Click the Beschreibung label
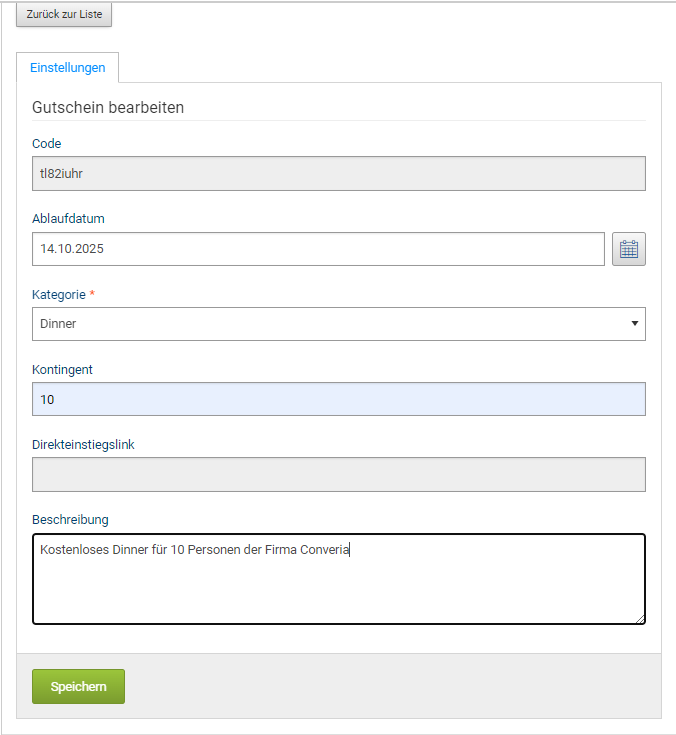The height and width of the screenshot is (735, 676). point(70,519)
